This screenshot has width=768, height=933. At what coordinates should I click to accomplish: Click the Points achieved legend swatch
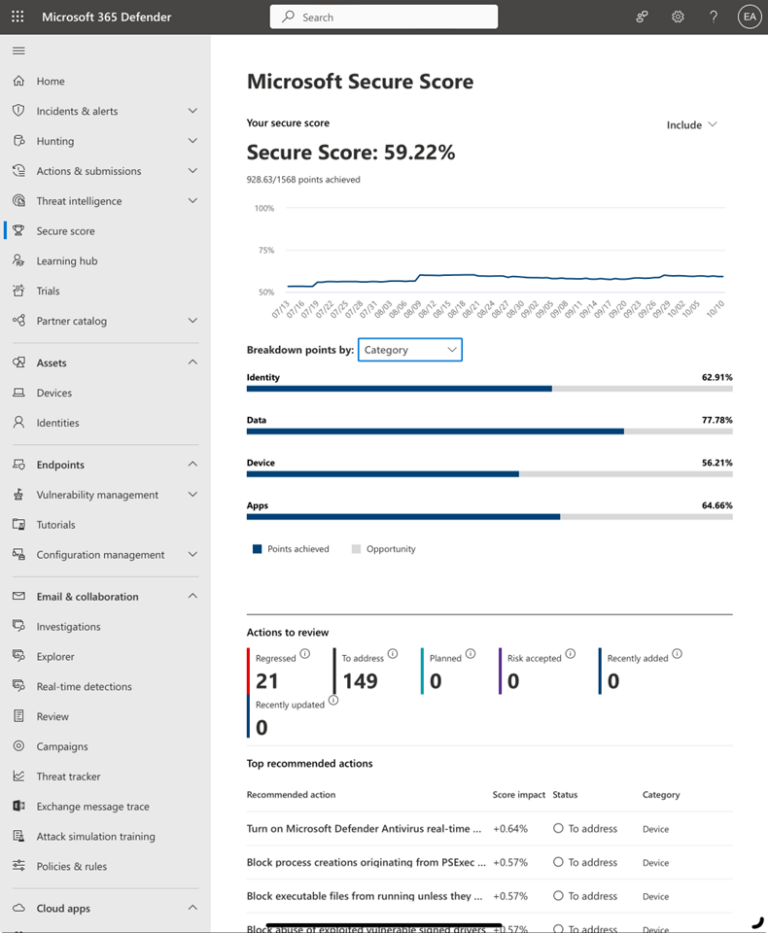pyautogui.click(x=257, y=549)
